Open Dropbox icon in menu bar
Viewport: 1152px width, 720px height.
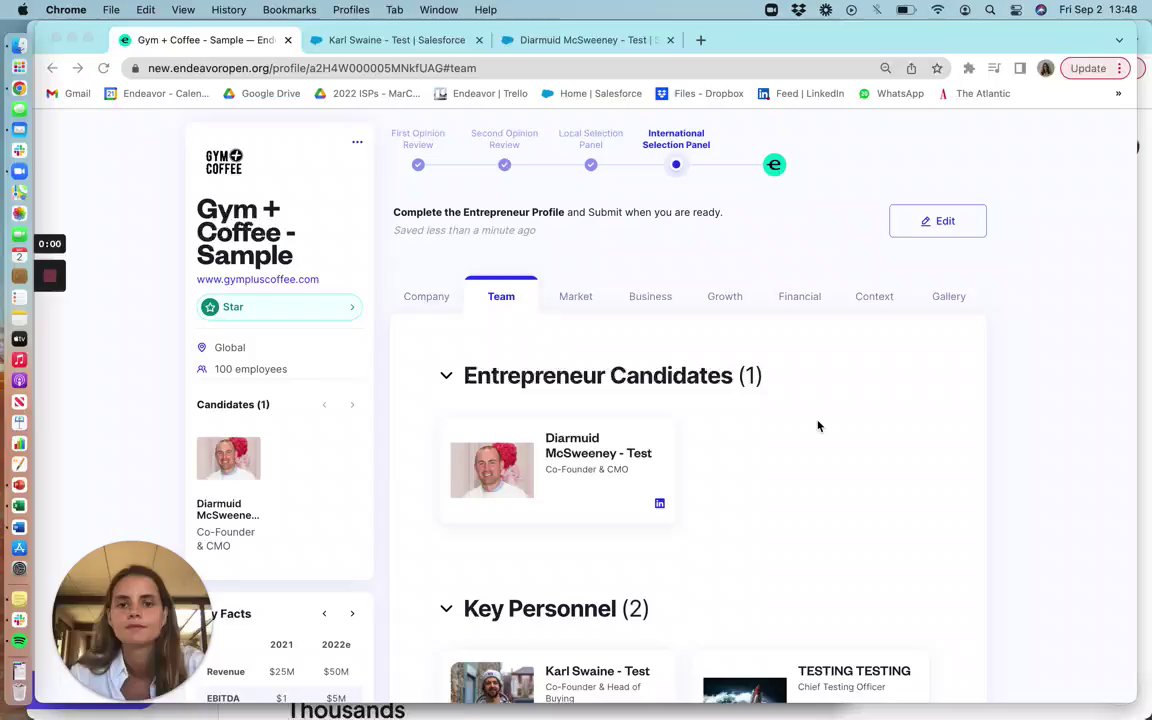(799, 10)
